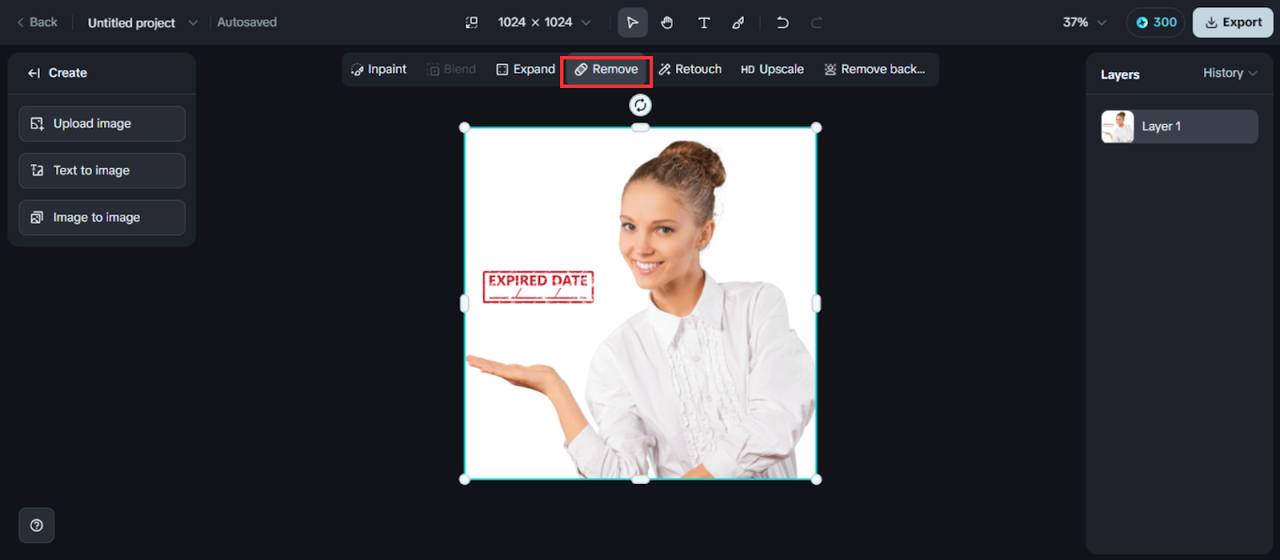The image size is (1280, 560).
Task: Undo the last action
Action: (782, 22)
